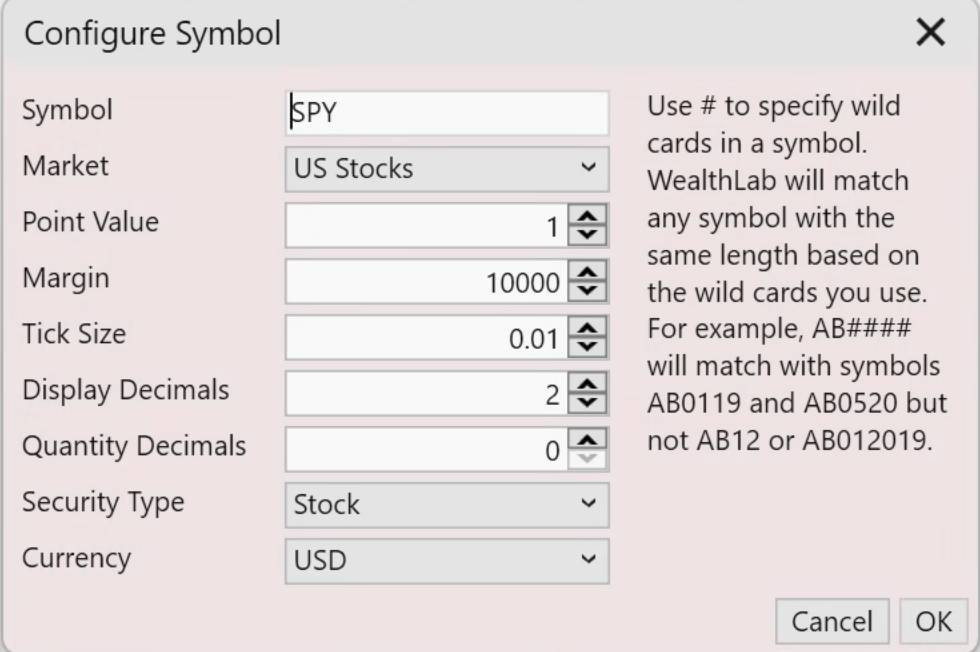Raise Tick Size with up arrow

[x=588, y=328]
